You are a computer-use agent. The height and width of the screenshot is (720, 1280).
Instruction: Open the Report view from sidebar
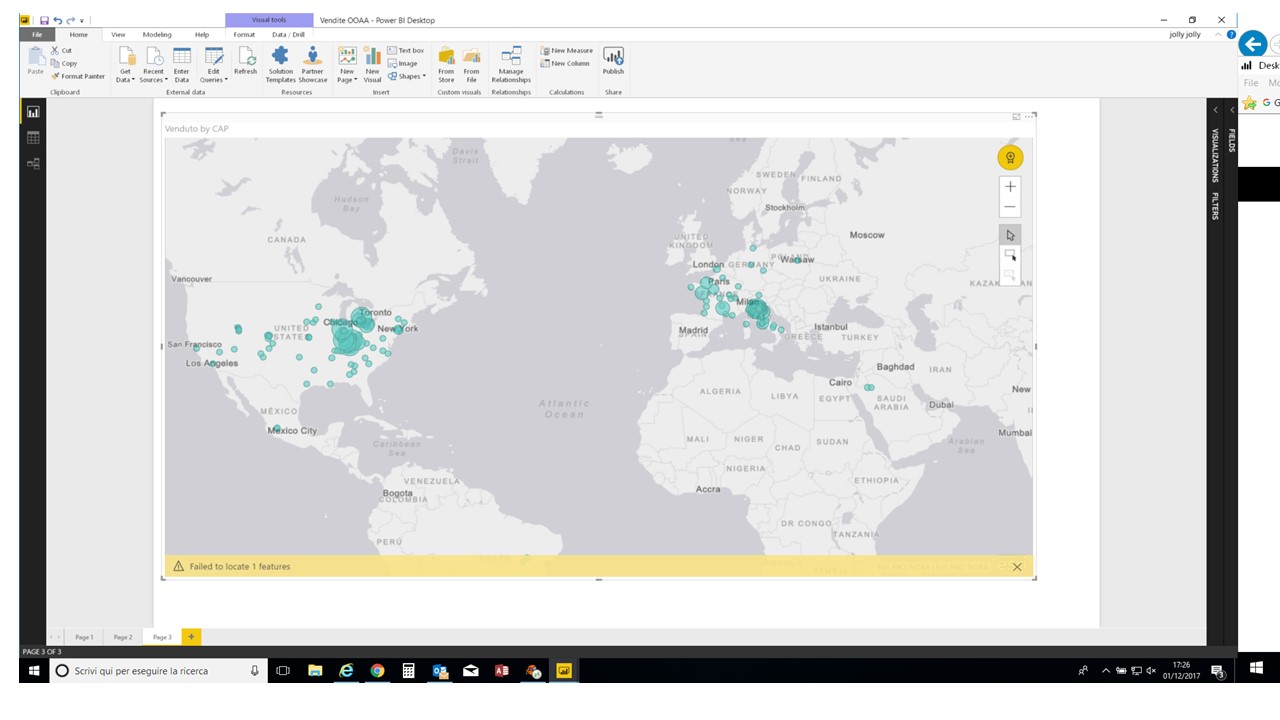(33, 113)
